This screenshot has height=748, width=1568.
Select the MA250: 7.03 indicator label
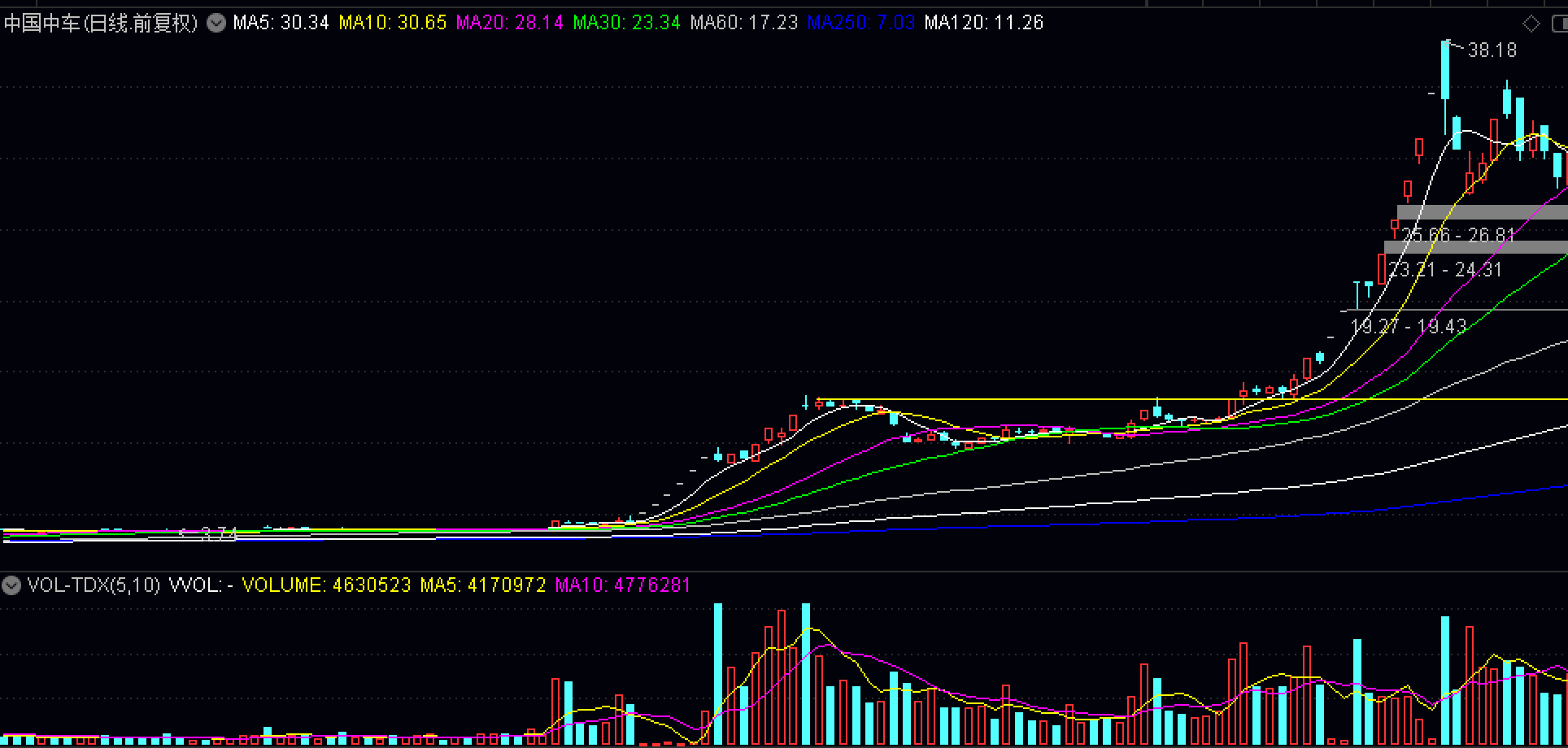(861, 23)
